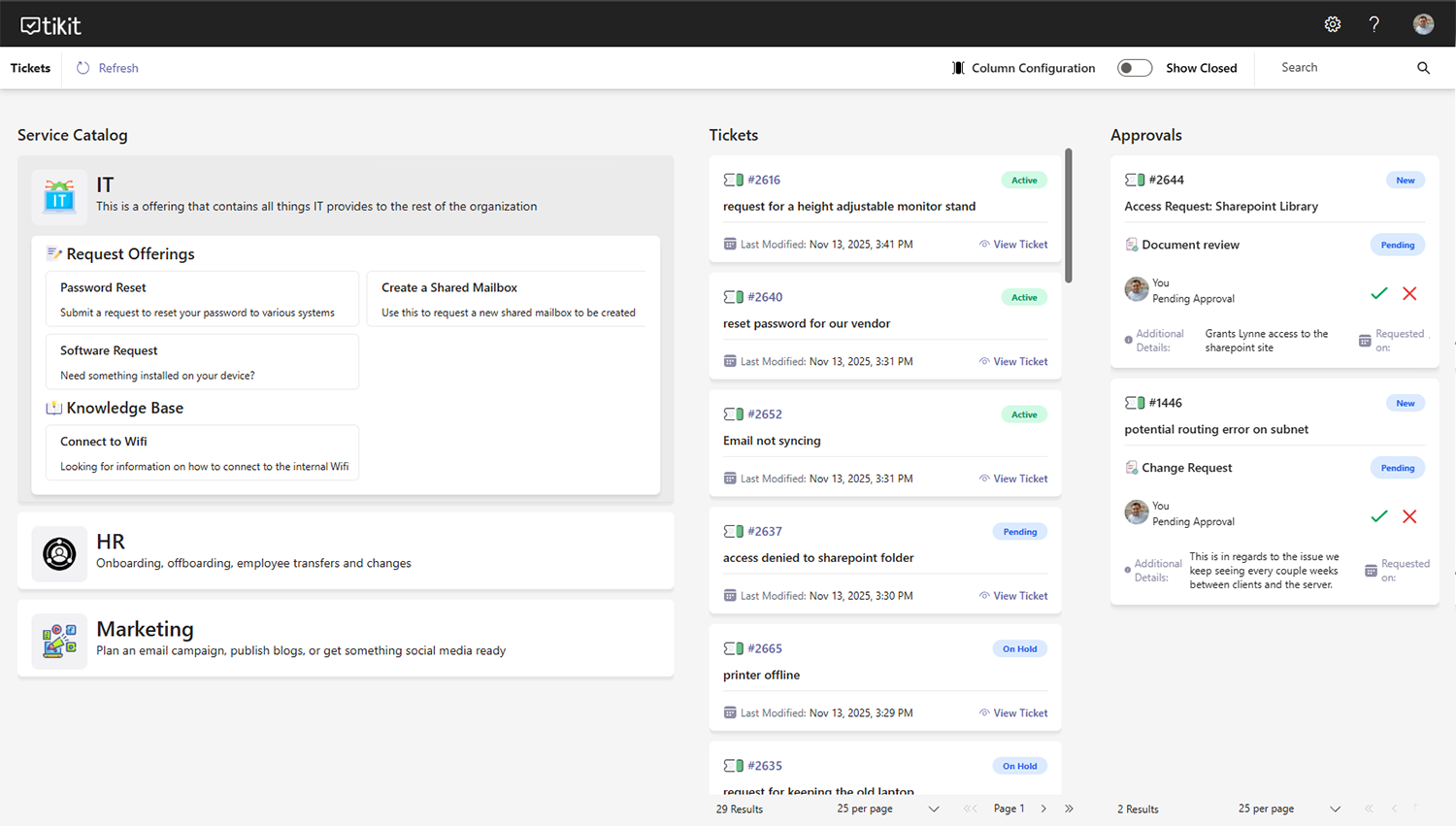This screenshot has height=826, width=1456.
Task: Approve the Change Request with green checkmark
Action: click(1378, 516)
